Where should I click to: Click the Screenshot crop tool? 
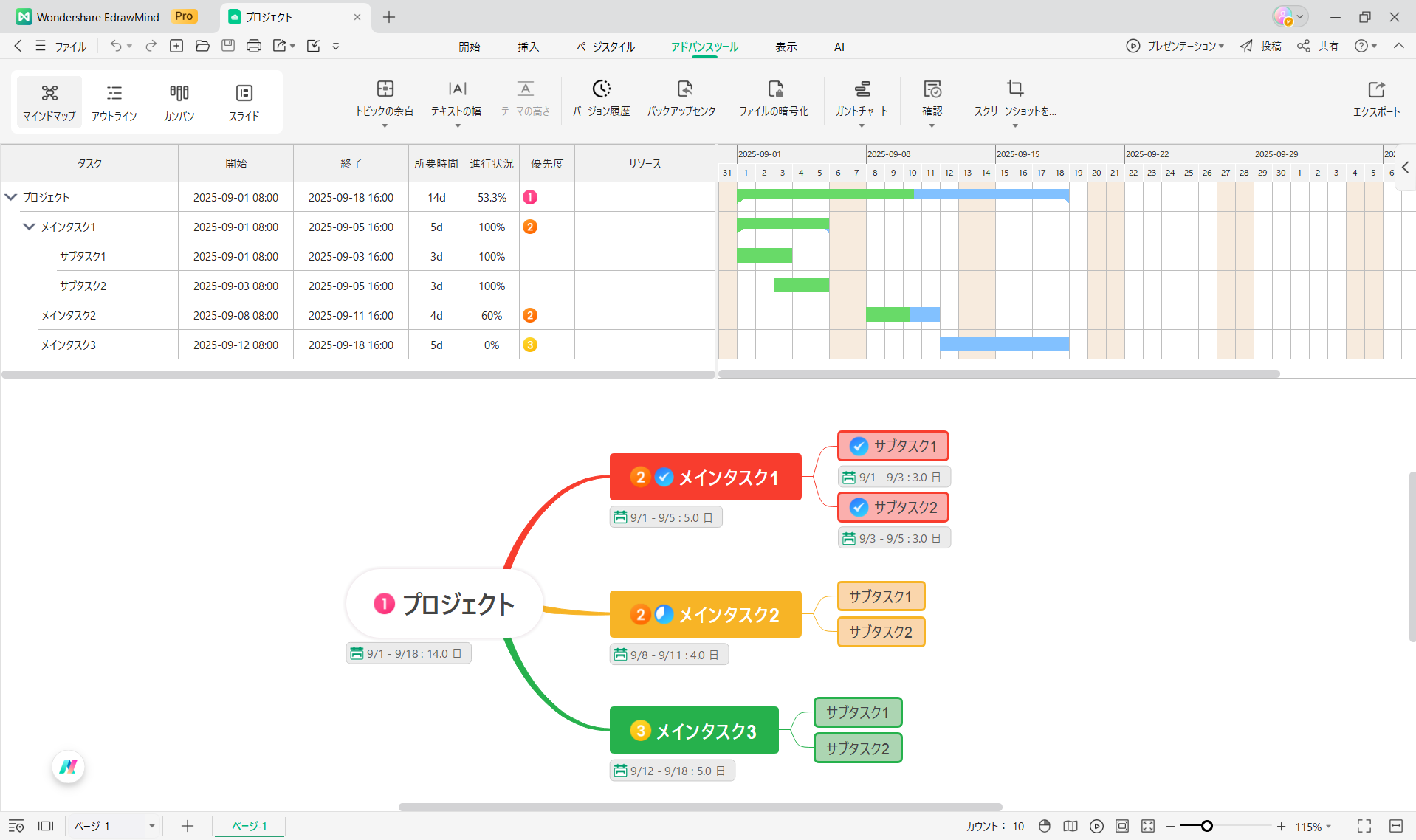(x=1014, y=89)
